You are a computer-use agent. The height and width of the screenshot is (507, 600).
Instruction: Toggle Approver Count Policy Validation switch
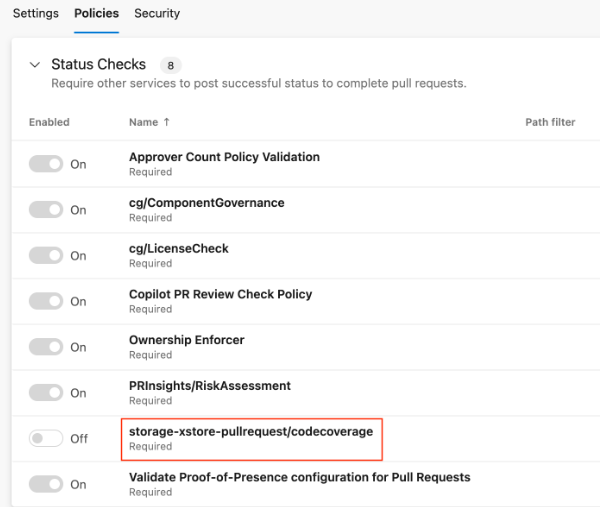tap(46, 164)
